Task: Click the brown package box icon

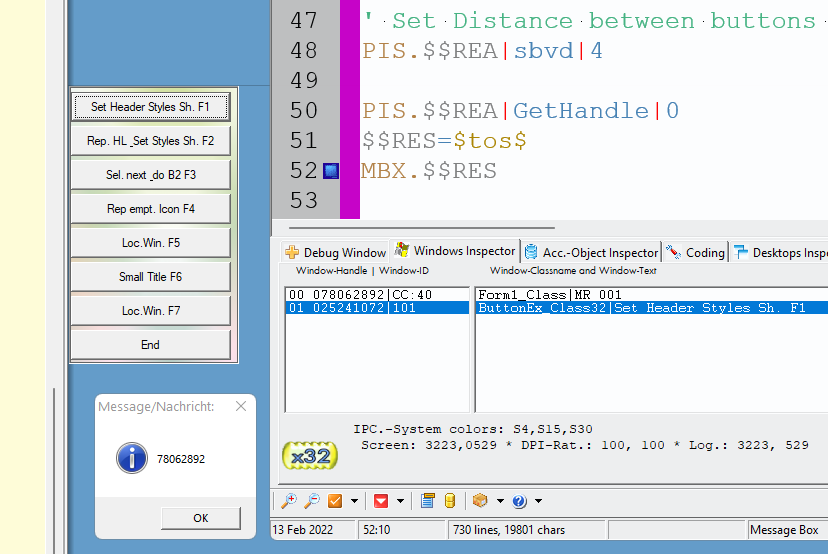Action: click(480, 501)
